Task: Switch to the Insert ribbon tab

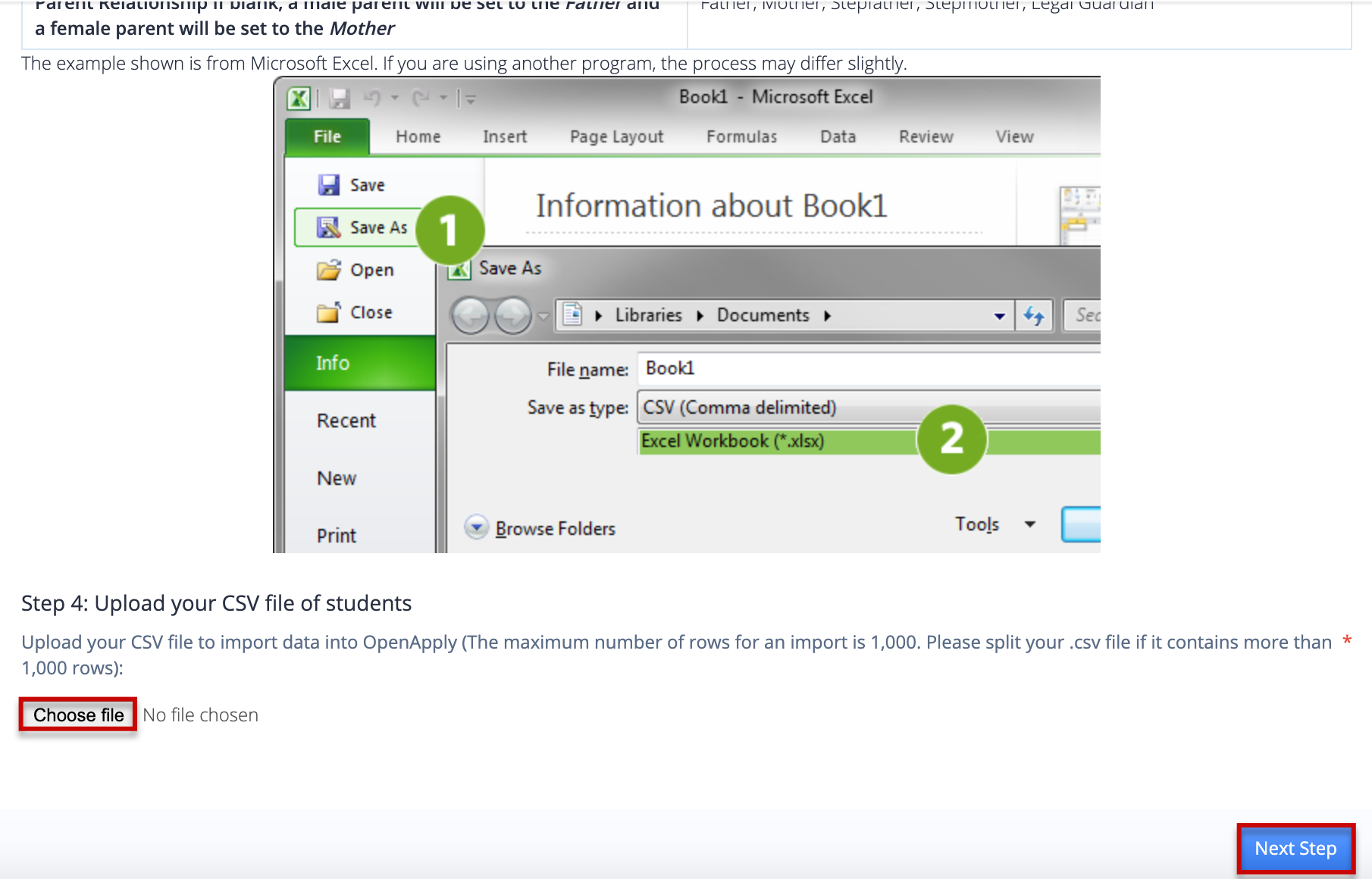Action: point(505,136)
